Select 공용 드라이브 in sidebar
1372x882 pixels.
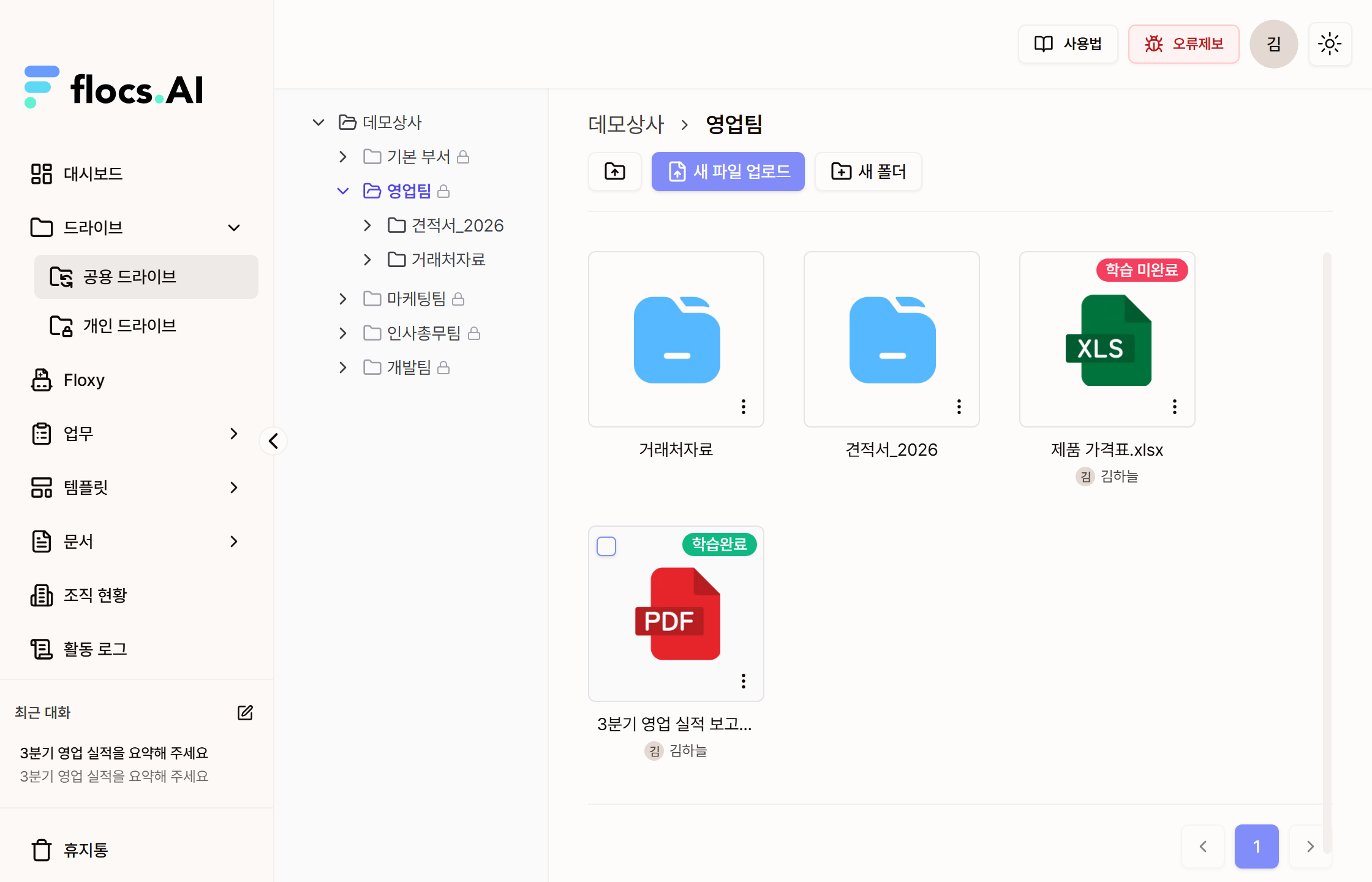pos(146,277)
